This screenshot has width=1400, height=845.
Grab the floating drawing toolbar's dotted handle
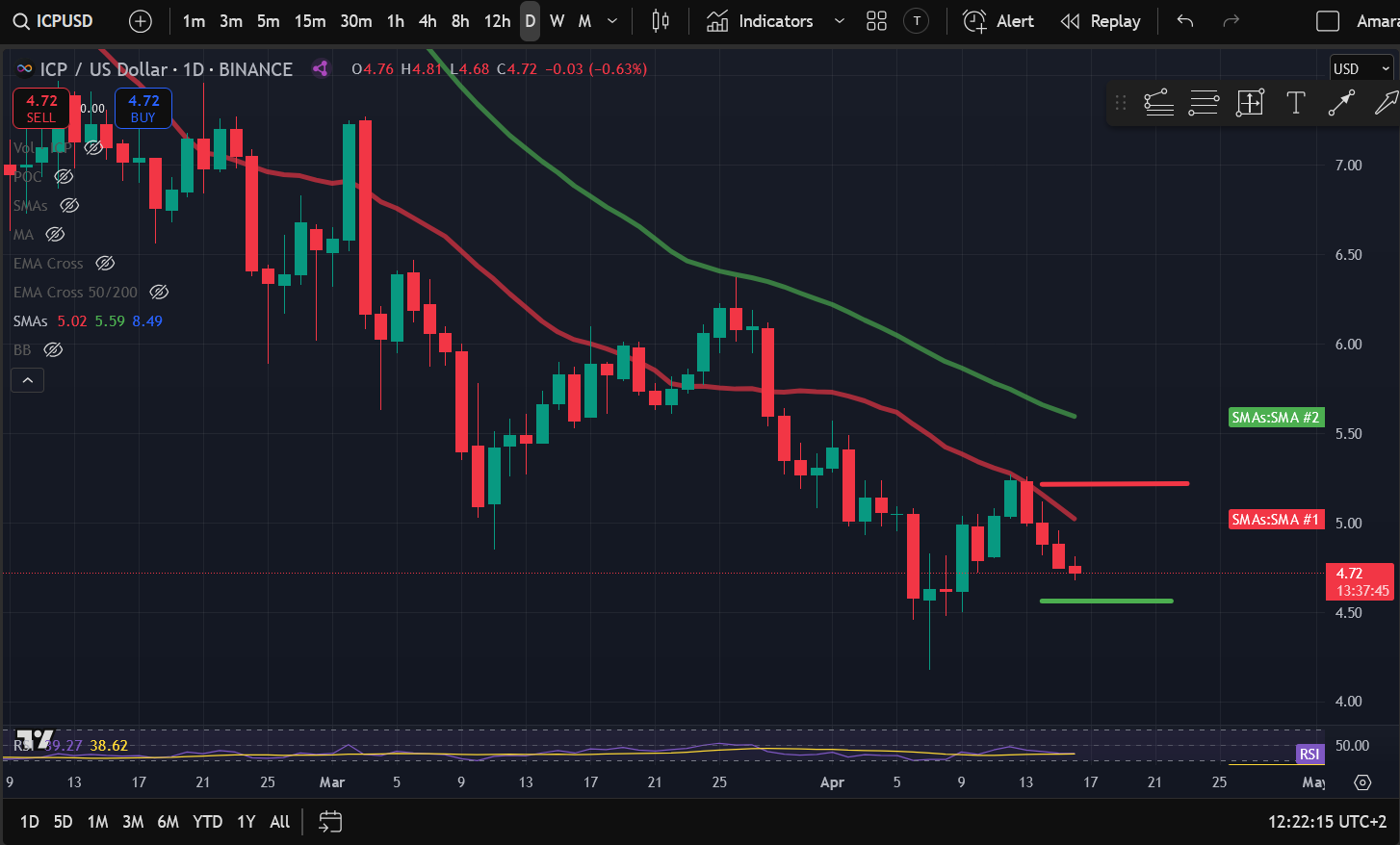click(x=1120, y=102)
